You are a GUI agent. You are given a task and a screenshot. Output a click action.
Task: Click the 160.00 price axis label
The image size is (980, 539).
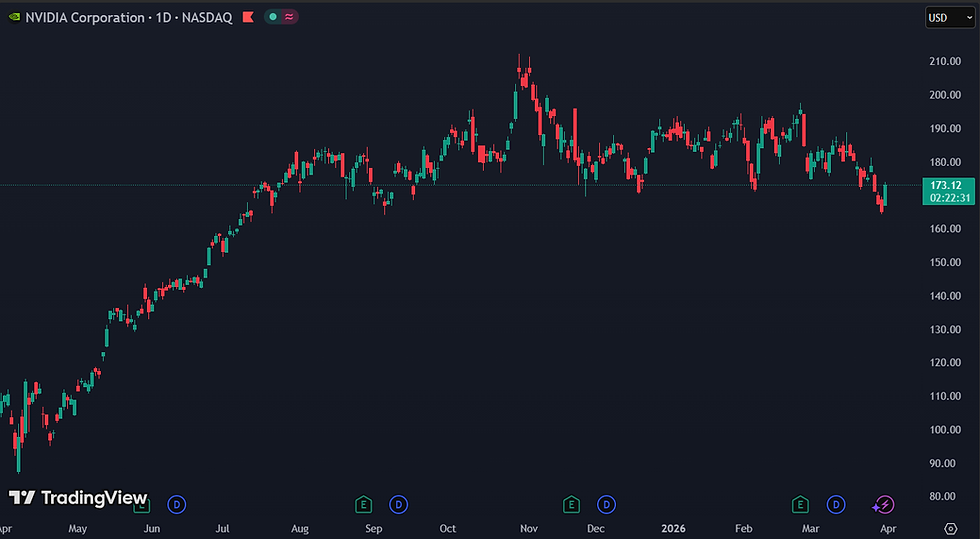click(946, 229)
